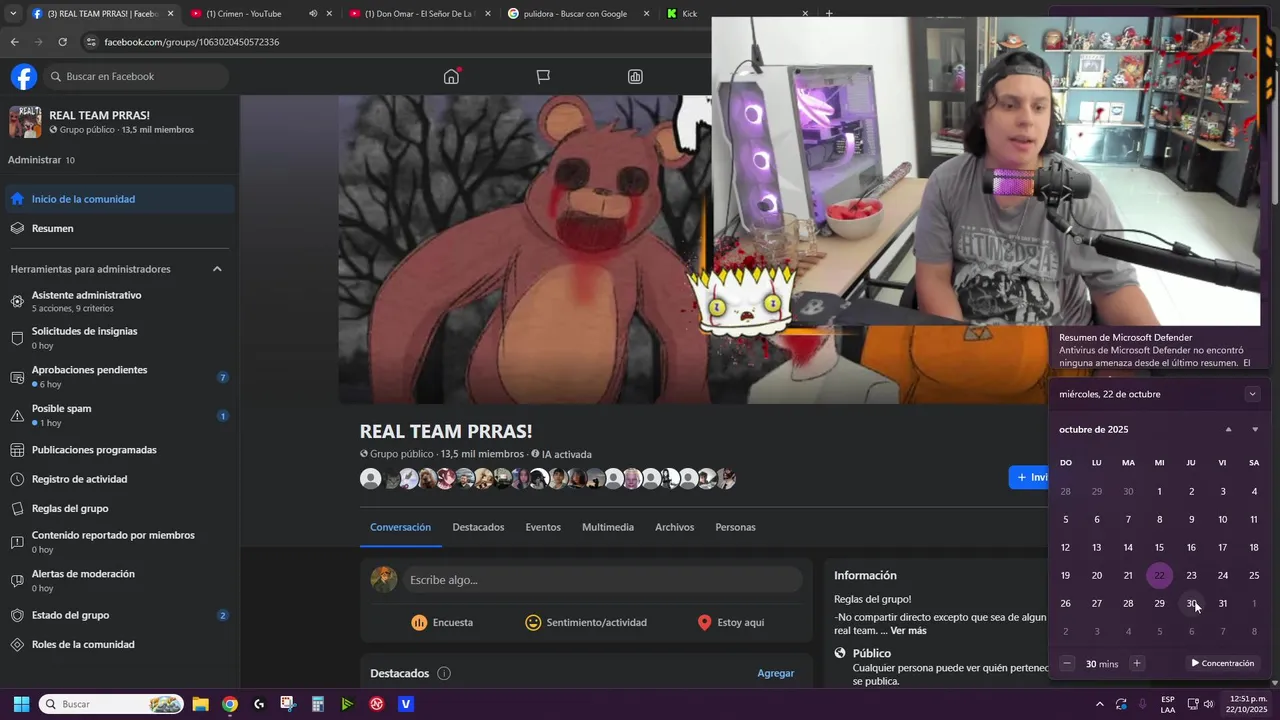The height and width of the screenshot is (720, 1280).
Task: Click the Destacados info icon
Action: point(444,673)
